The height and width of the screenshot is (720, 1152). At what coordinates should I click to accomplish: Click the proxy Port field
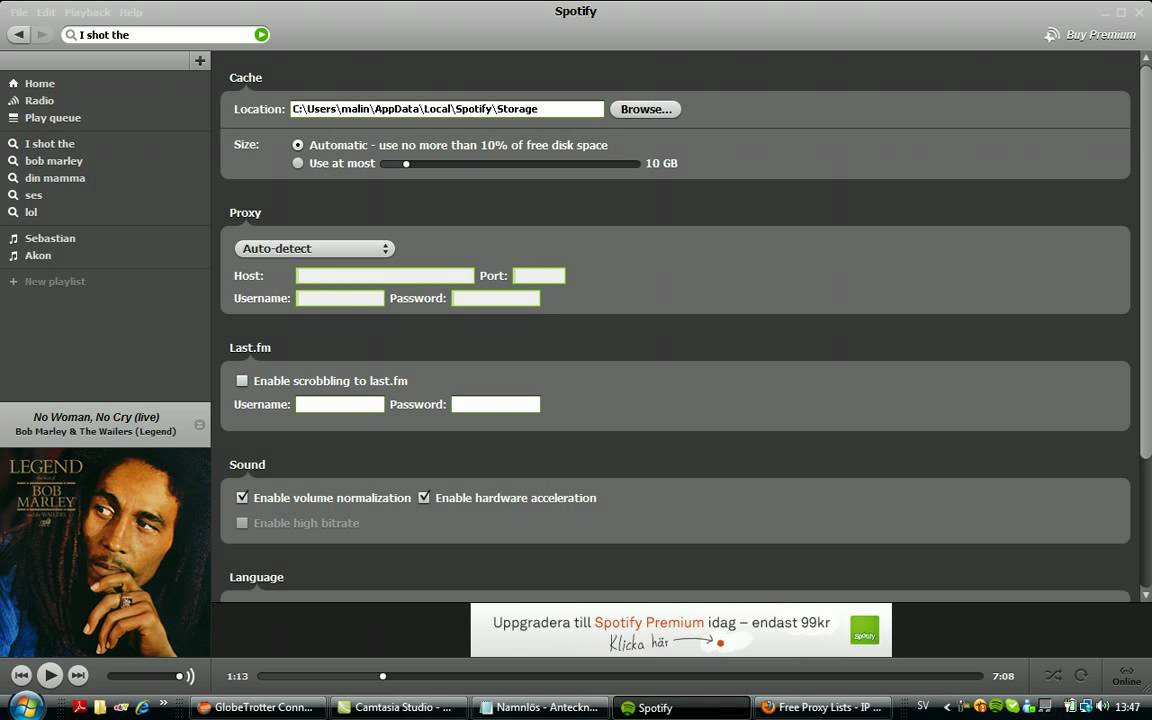coord(539,276)
